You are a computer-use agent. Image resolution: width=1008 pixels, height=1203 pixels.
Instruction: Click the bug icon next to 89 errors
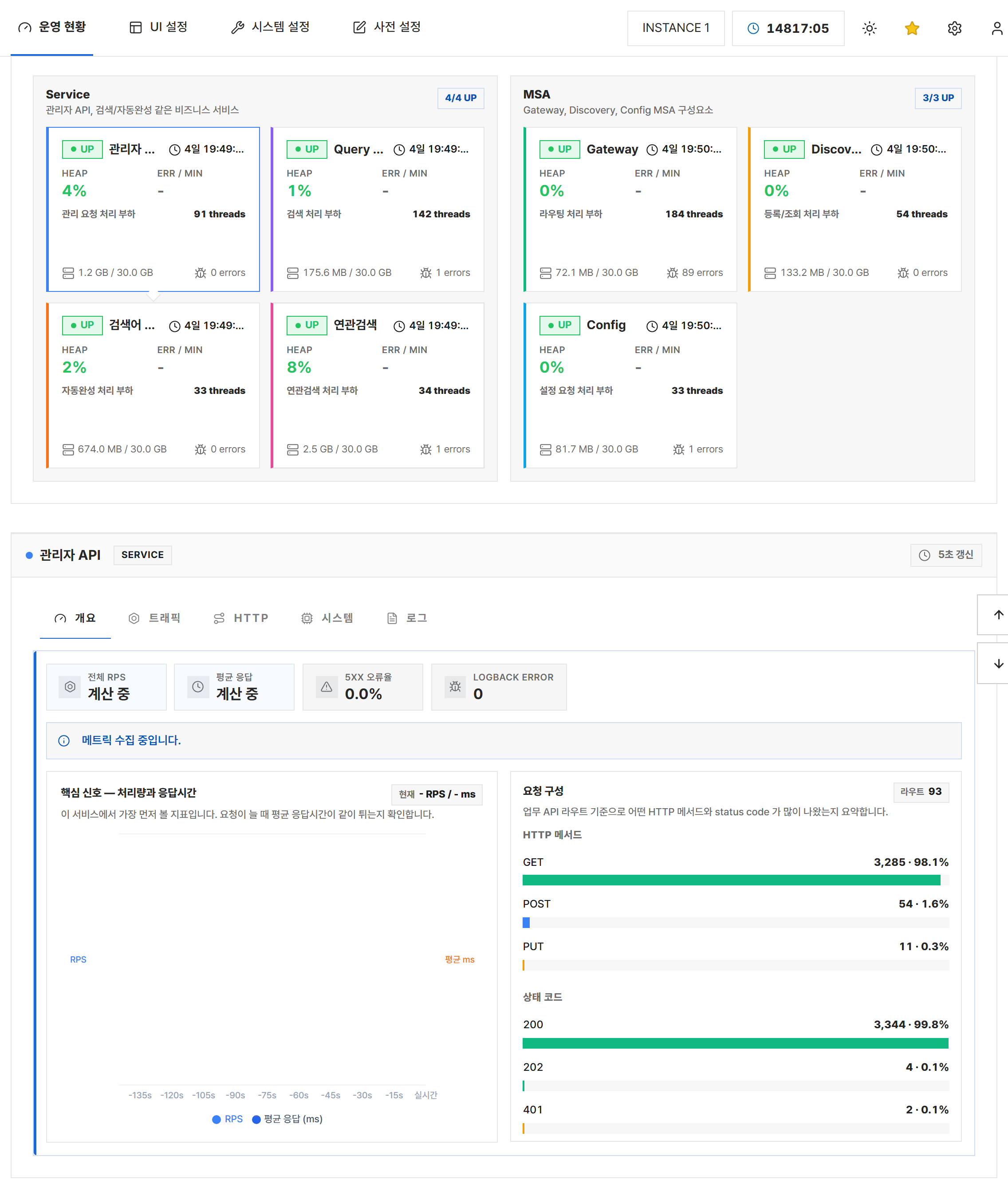672,273
